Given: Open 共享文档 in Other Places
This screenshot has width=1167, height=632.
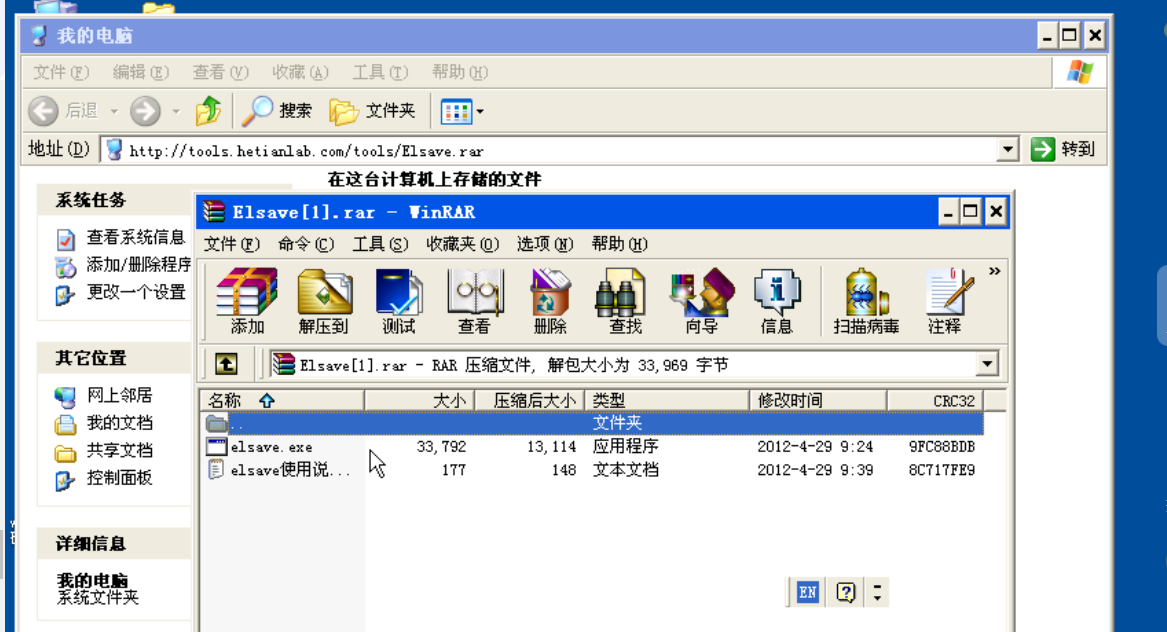Looking at the screenshot, I should [x=119, y=450].
